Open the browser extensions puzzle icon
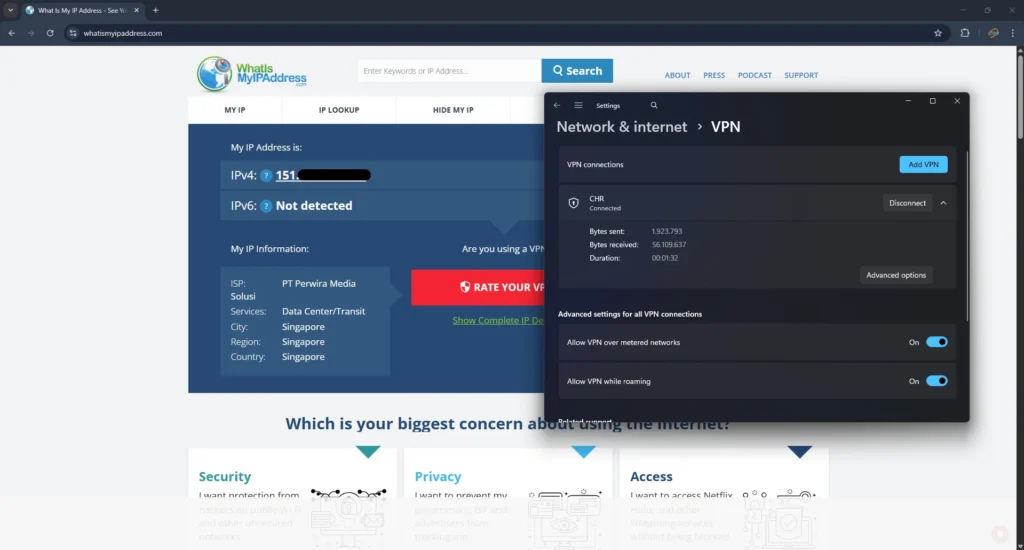This screenshot has height=550, width=1024. coord(965,33)
